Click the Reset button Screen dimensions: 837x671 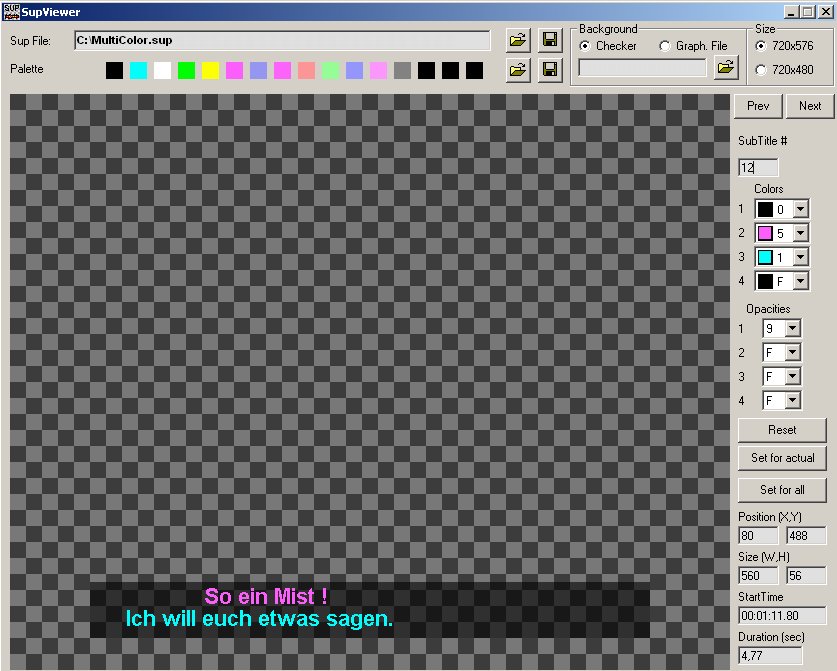[x=782, y=430]
